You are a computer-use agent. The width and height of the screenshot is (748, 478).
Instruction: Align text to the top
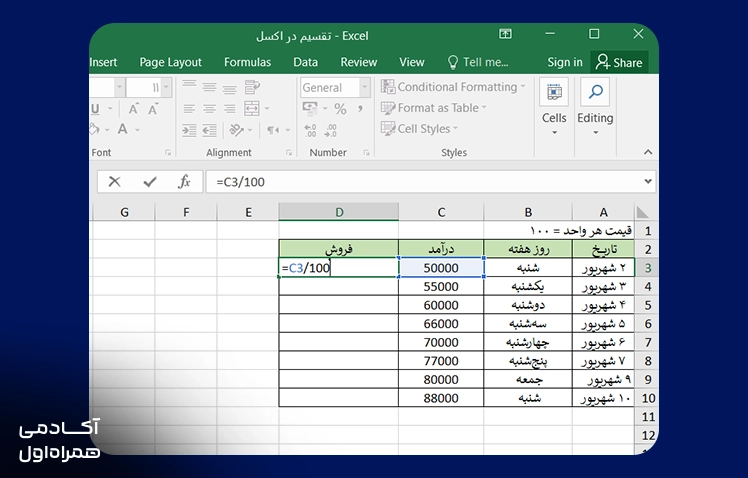(189, 87)
